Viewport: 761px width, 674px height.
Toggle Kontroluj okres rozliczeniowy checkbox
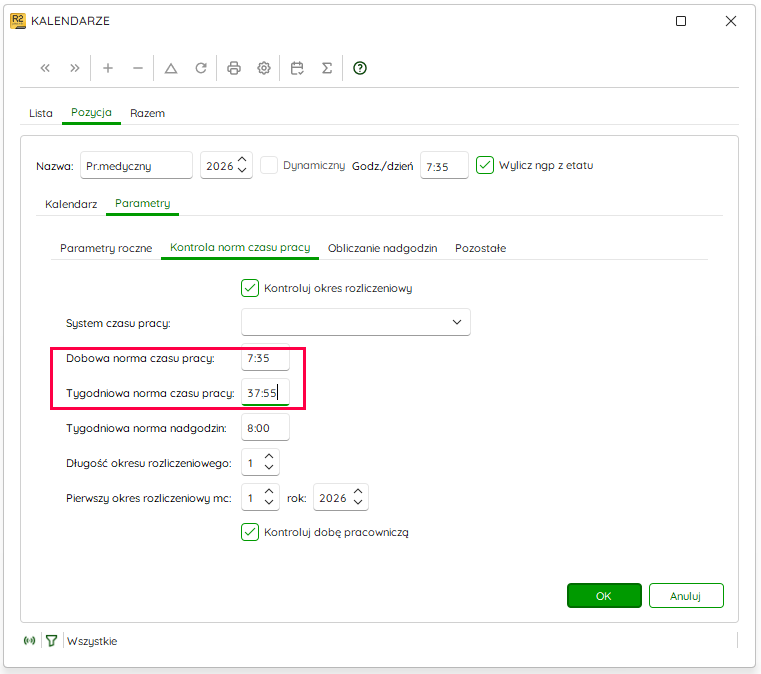pyautogui.click(x=250, y=288)
